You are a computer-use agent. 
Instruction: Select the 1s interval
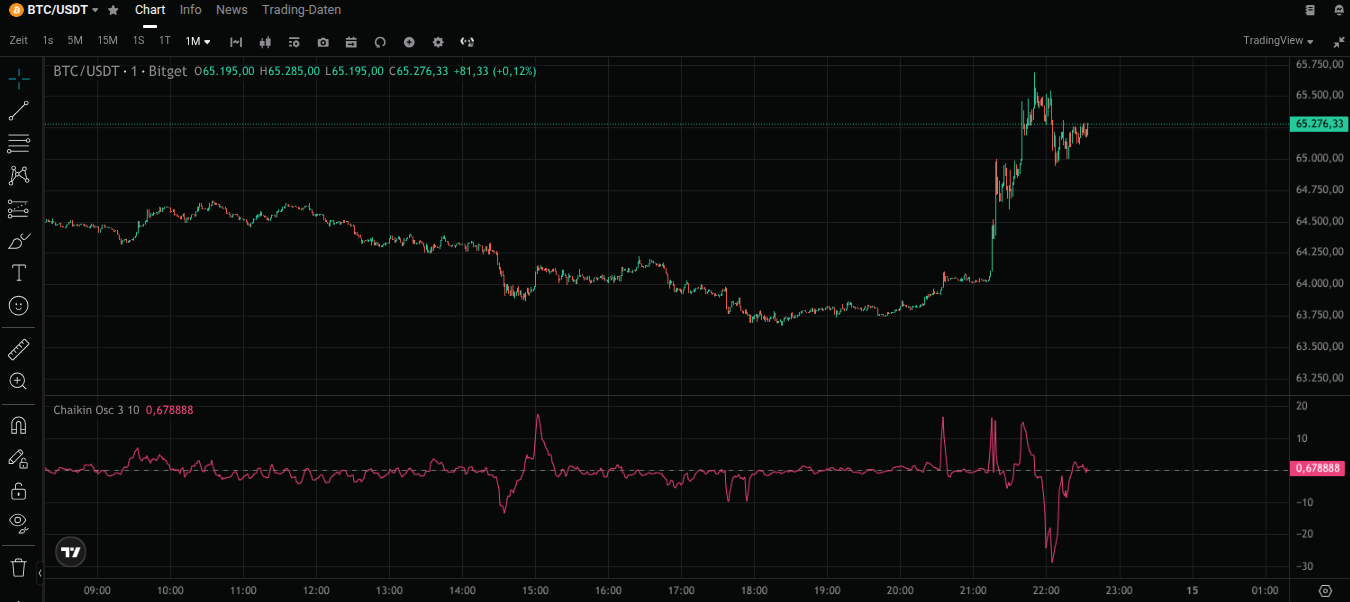48,41
